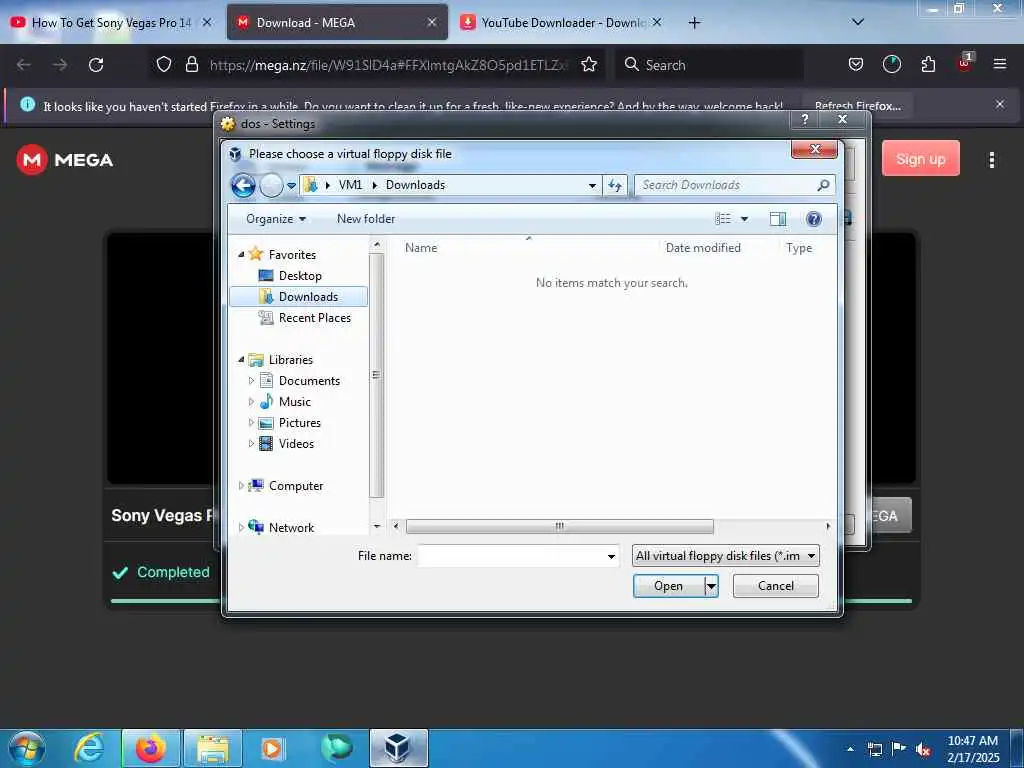
Task: Click New folder button
Action: point(366,219)
